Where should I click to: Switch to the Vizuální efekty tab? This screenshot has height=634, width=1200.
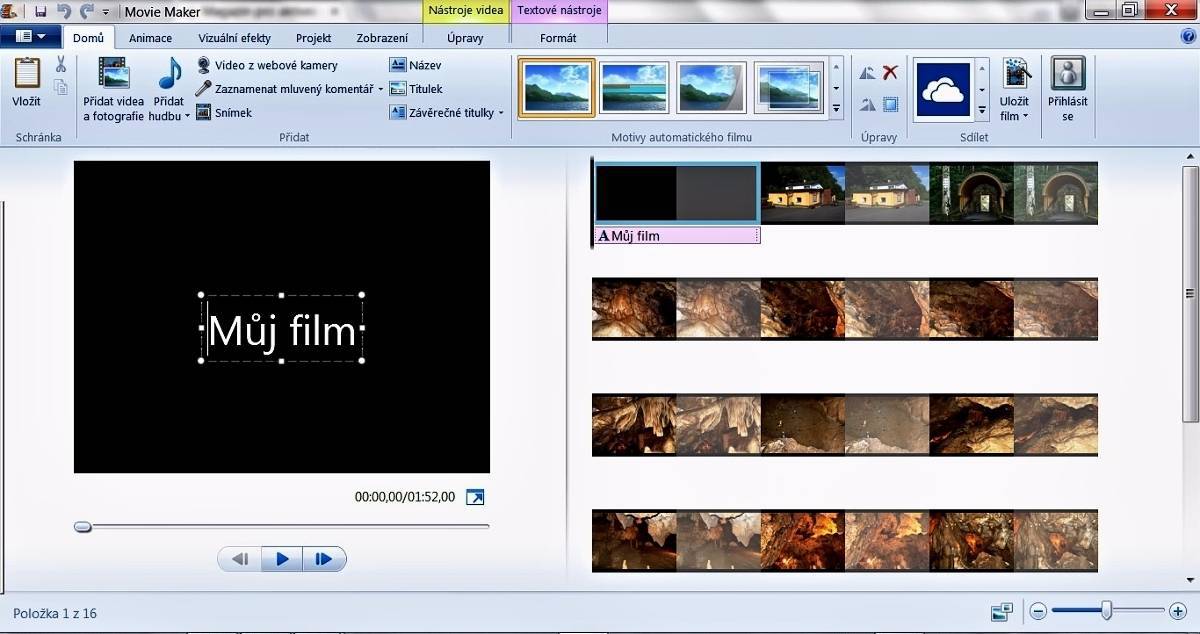(x=234, y=38)
